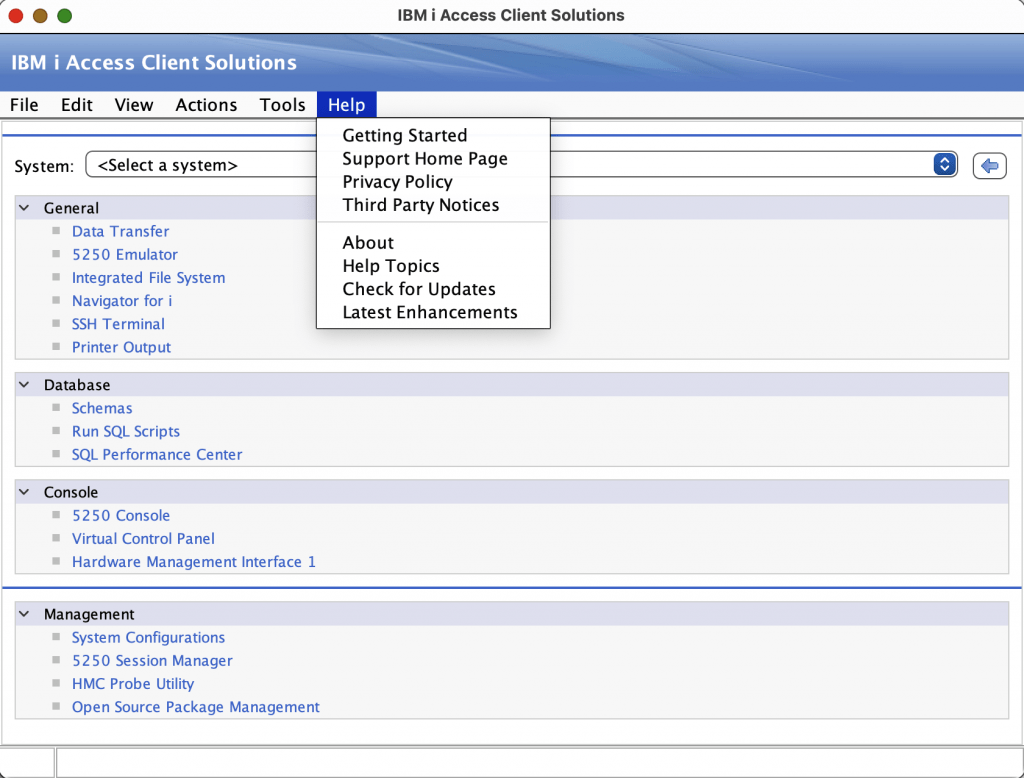Image resolution: width=1024 pixels, height=778 pixels.
Task: Choose Getting Started from Help menu
Action: pos(404,135)
